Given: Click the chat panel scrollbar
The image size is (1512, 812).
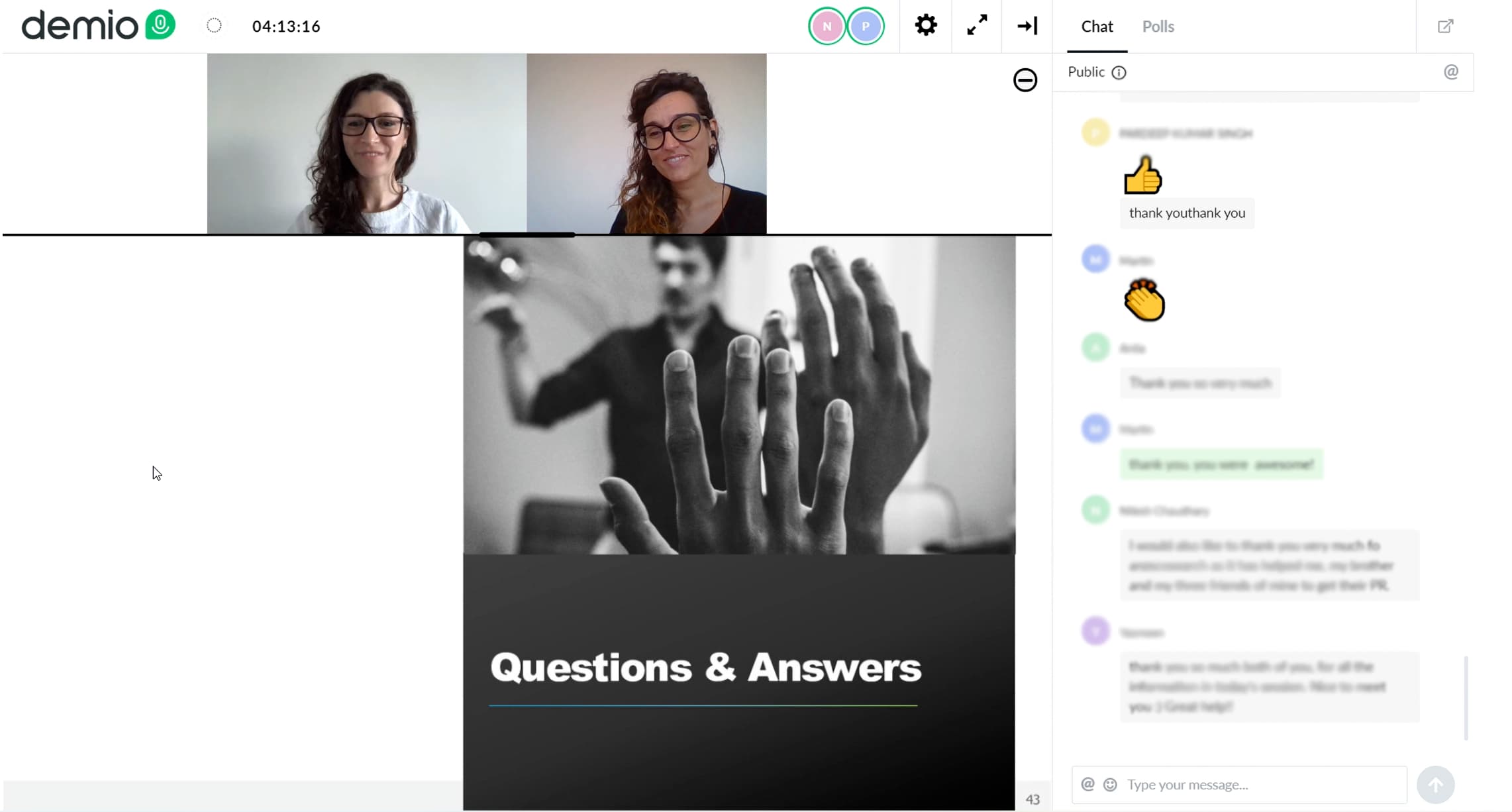Looking at the screenshot, I should tap(1466, 697).
